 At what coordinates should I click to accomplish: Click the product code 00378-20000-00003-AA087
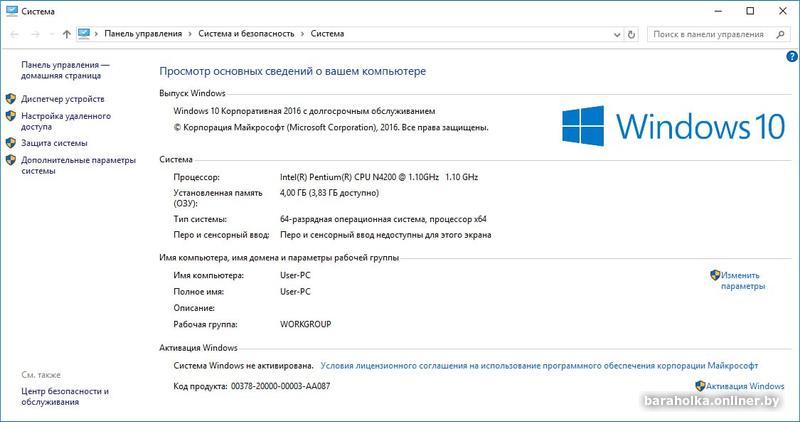pyautogui.click(x=281, y=386)
